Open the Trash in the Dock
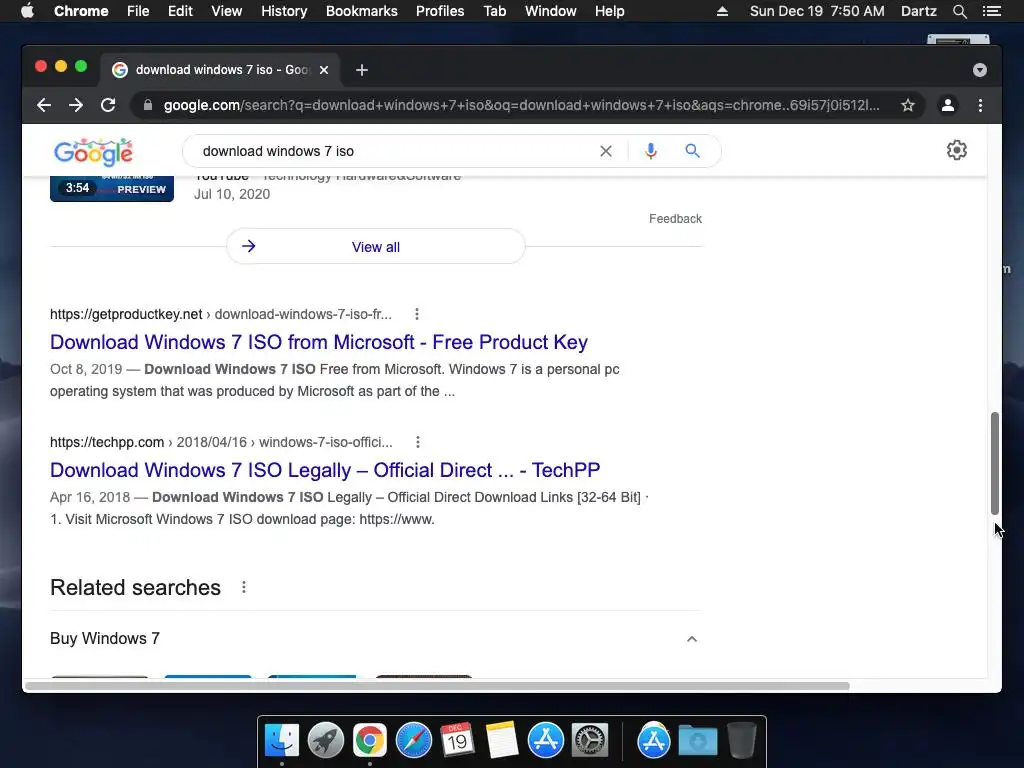The image size is (1024, 768). pyautogui.click(x=742, y=741)
